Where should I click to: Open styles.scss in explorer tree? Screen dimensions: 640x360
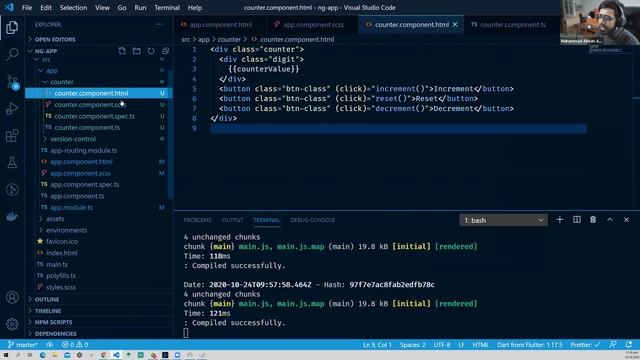pos(61,287)
